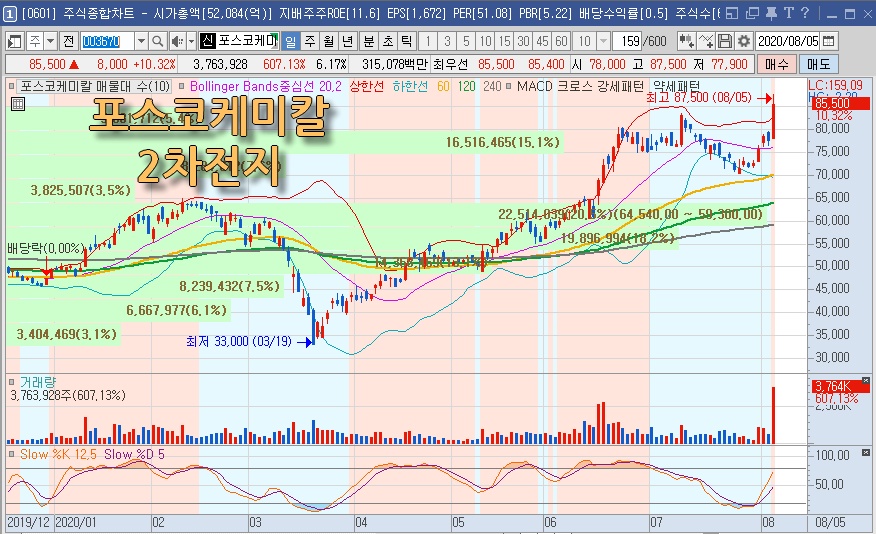Expand the sound options dropdown arrow
Screen dimensions: 876x534
(191, 41)
